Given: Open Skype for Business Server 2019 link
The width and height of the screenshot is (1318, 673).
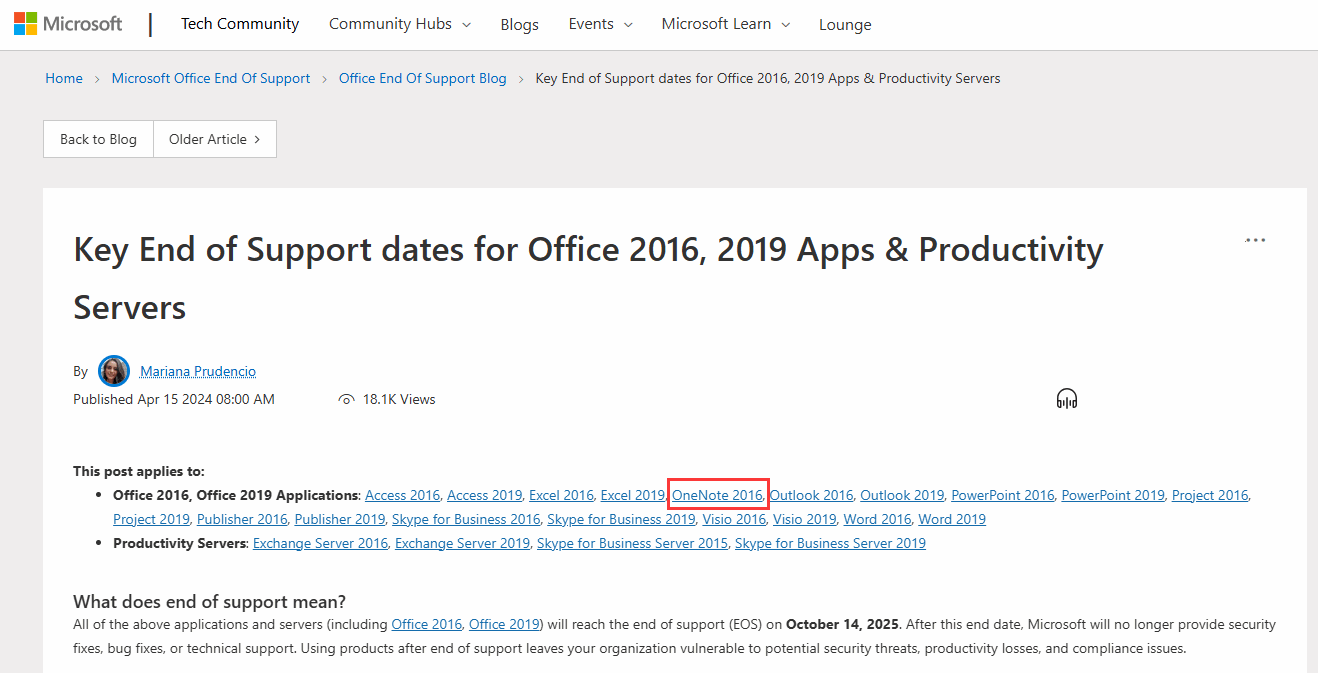Looking at the screenshot, I should point(830,543).
